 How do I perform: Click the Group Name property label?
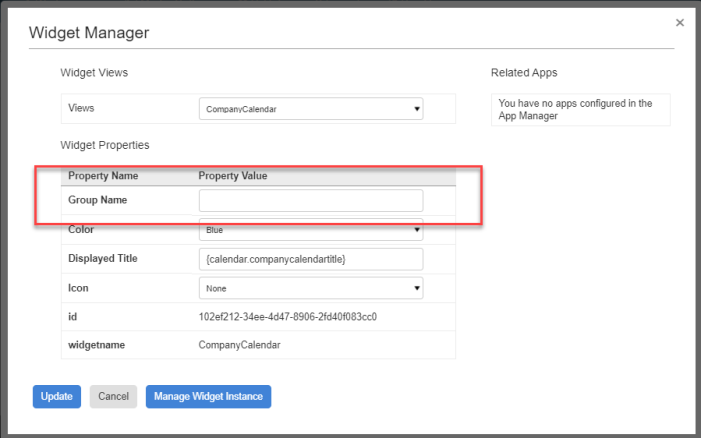coord(98,200)
